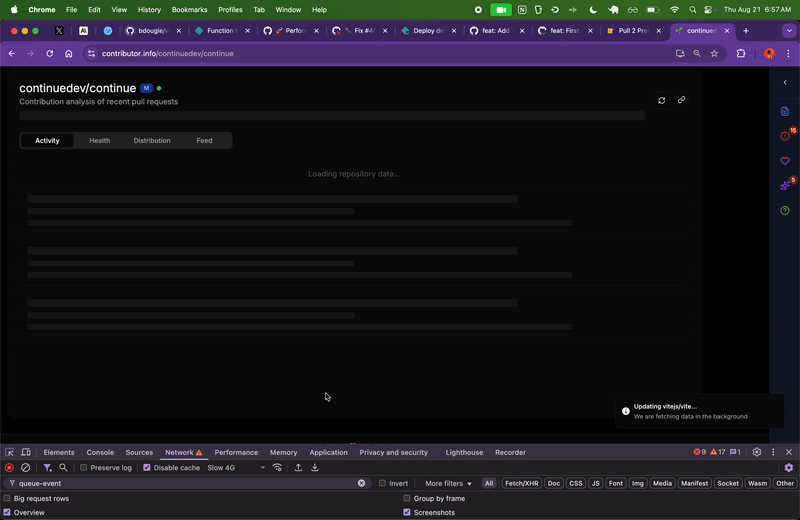800x520 pixels.
Task: Switch to the Distribution tab
Action: pyautogui.click(x=152, y=141)
